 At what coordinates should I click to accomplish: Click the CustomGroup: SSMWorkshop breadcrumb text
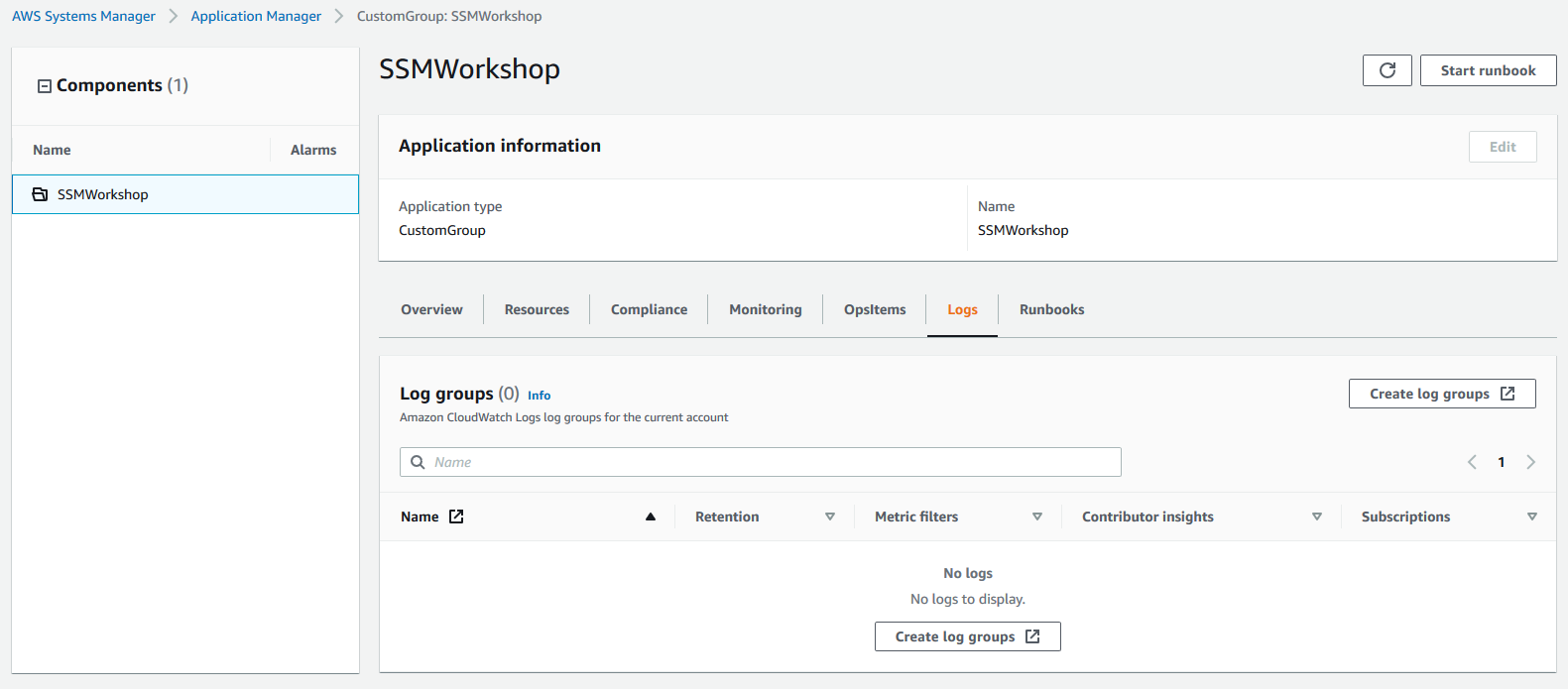(449, 16)
